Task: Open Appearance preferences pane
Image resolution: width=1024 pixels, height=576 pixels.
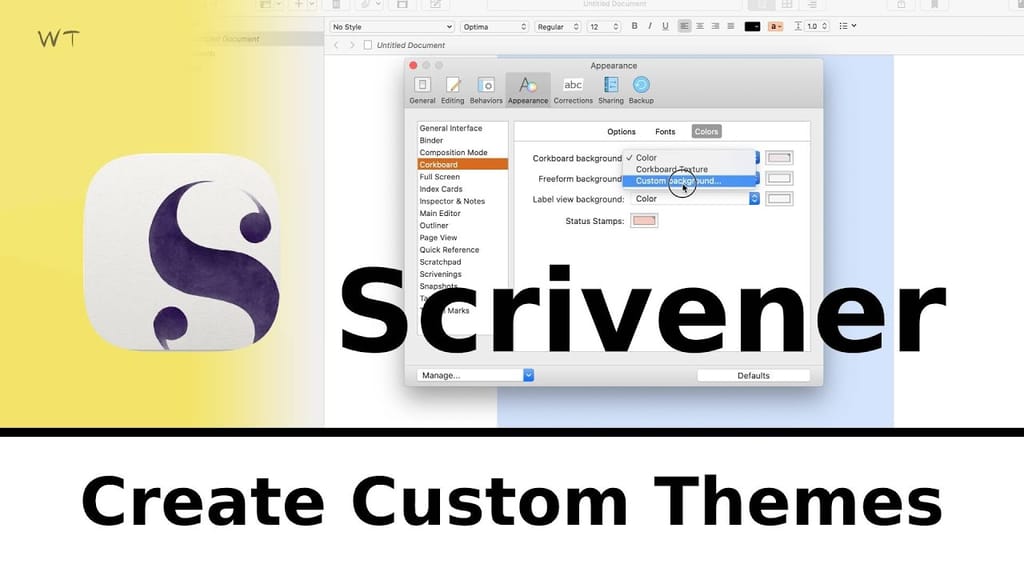Action: pos(528,90)
